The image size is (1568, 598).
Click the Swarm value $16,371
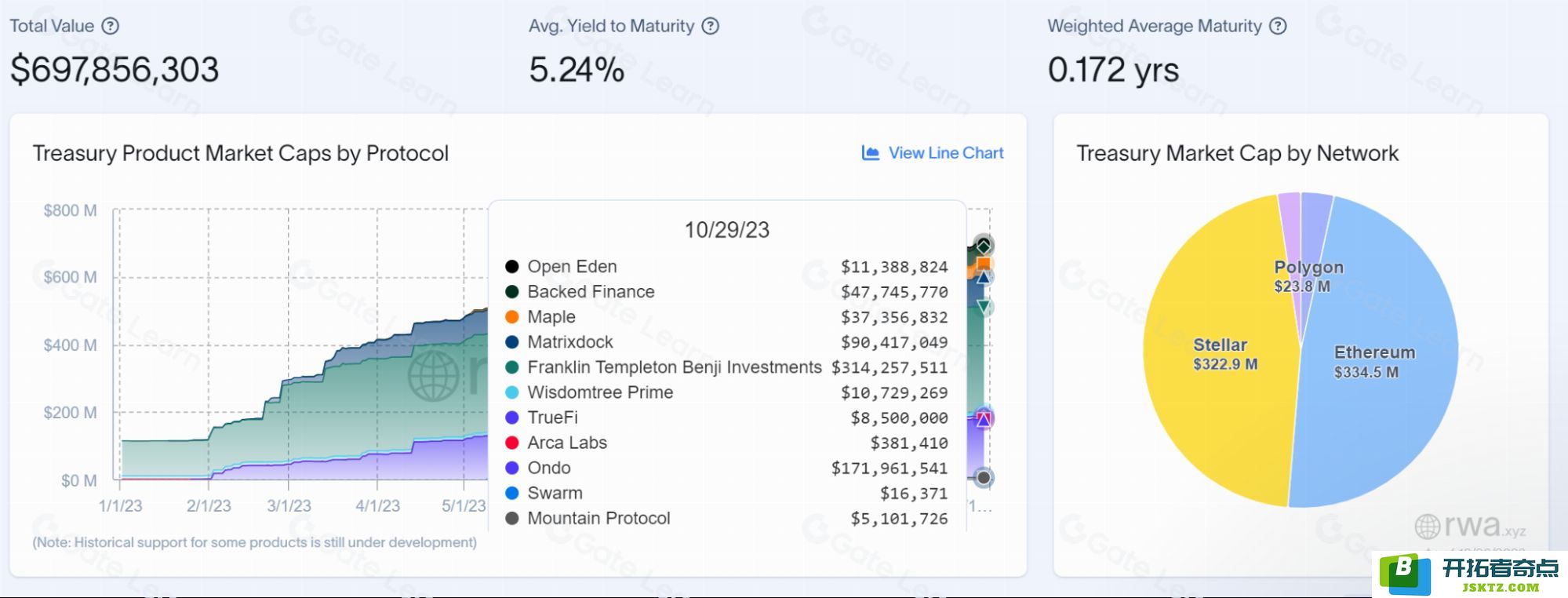(914, 494)
